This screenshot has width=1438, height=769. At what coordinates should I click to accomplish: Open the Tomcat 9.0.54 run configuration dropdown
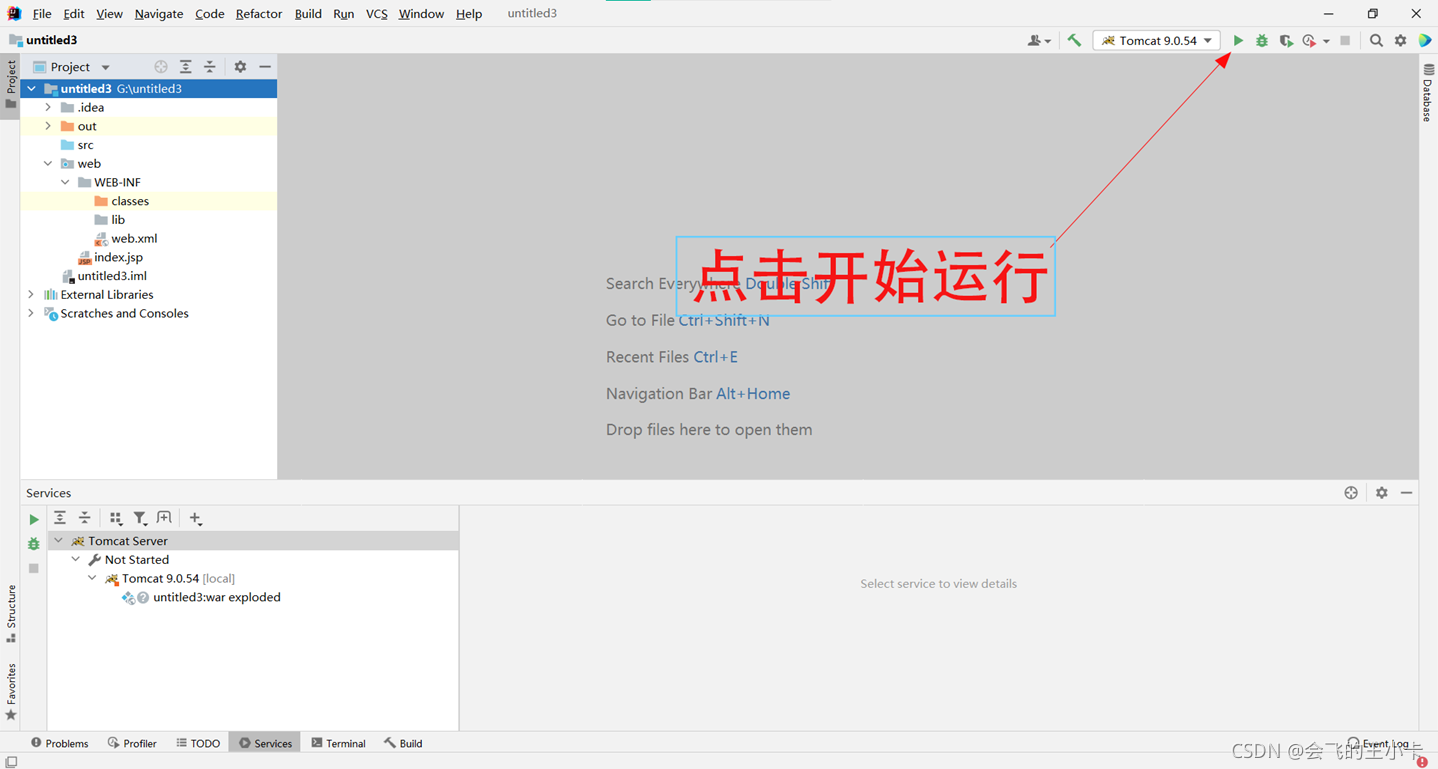1157,41
